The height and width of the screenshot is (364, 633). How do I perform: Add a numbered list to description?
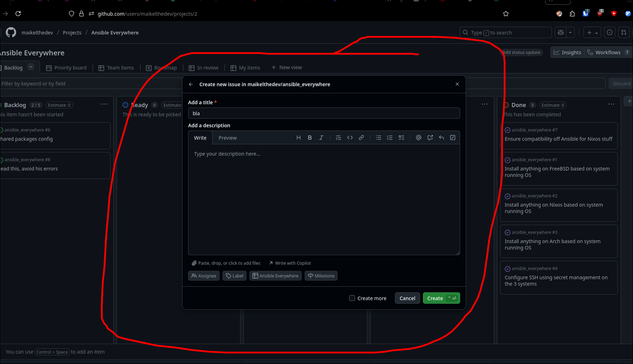tap(390, 138)
